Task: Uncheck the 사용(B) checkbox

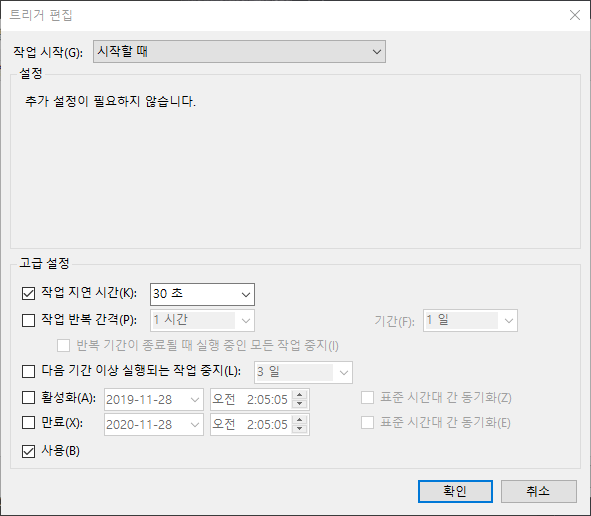Action: [28, 451]
